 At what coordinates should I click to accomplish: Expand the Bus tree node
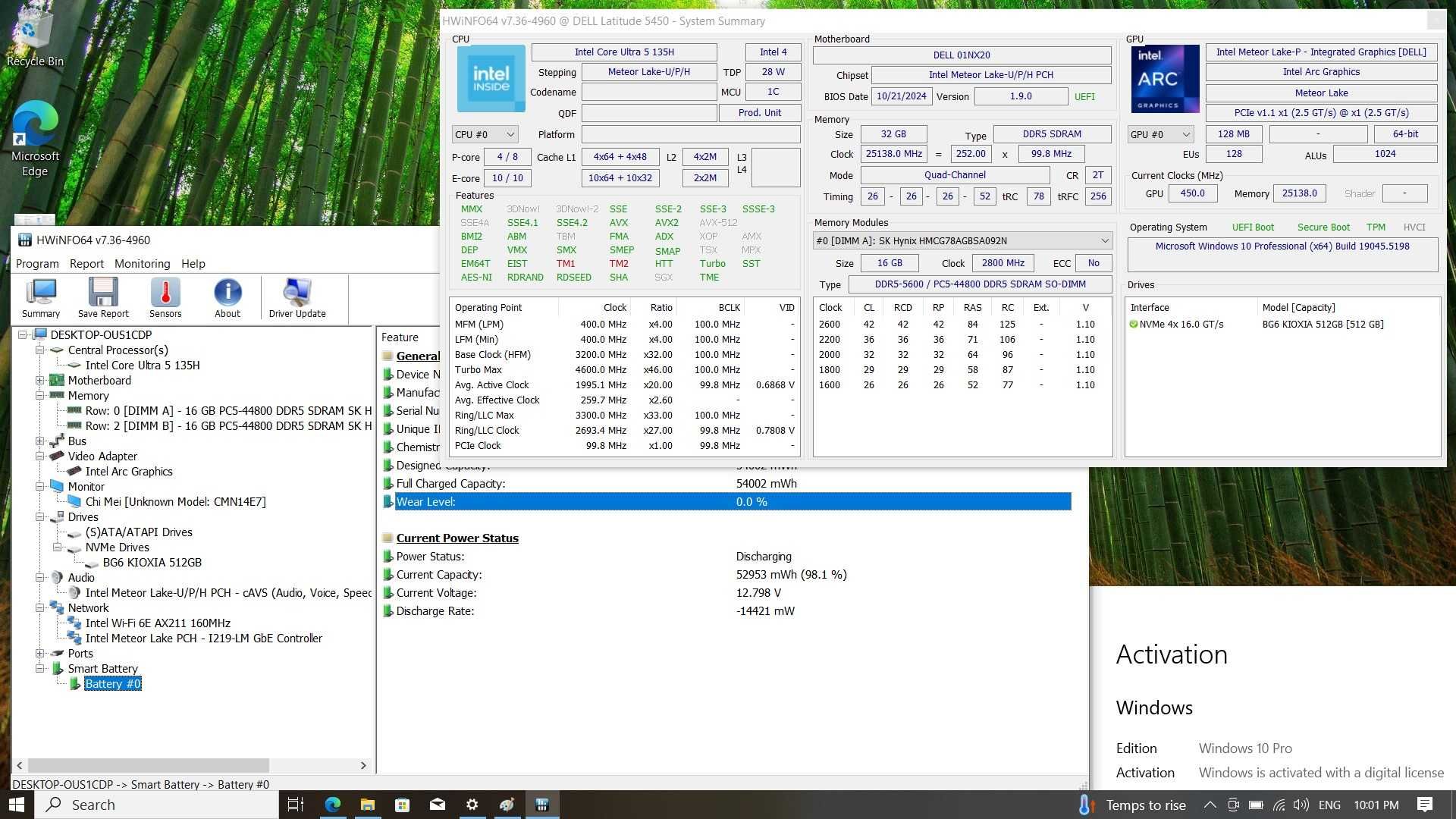(39, 441)
